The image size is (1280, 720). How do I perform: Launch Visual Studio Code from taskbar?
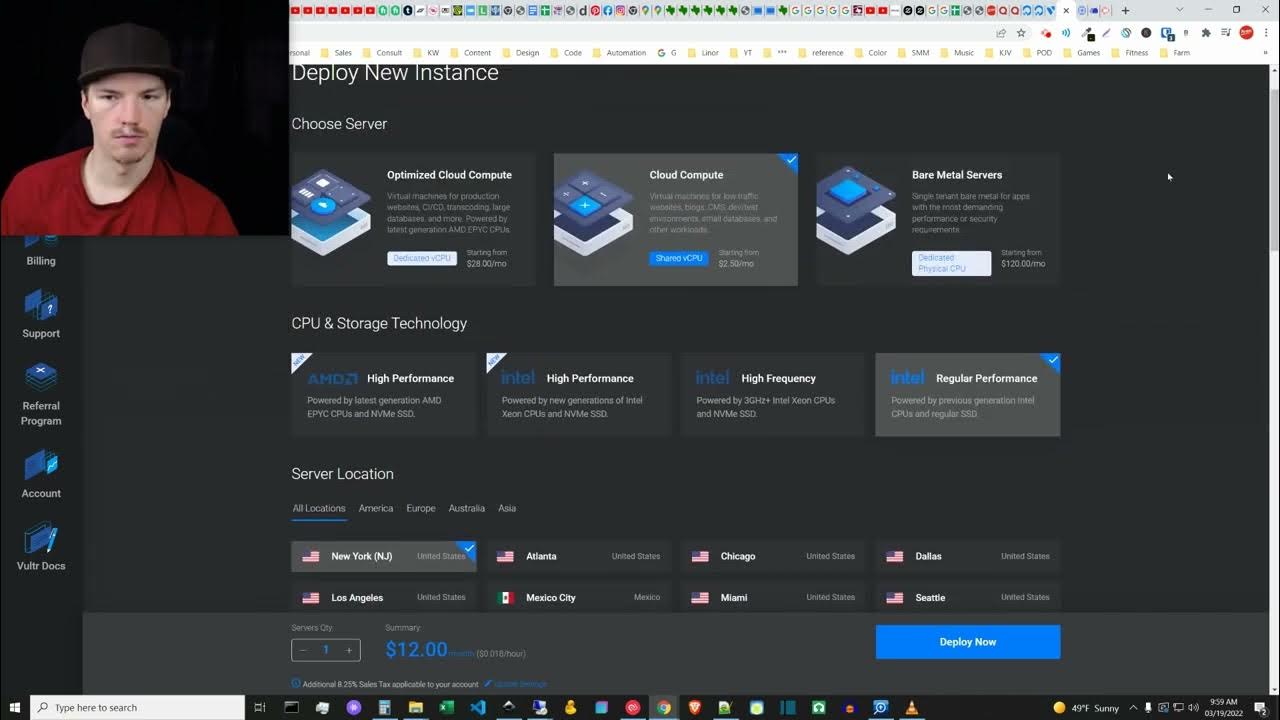point(478,707)
